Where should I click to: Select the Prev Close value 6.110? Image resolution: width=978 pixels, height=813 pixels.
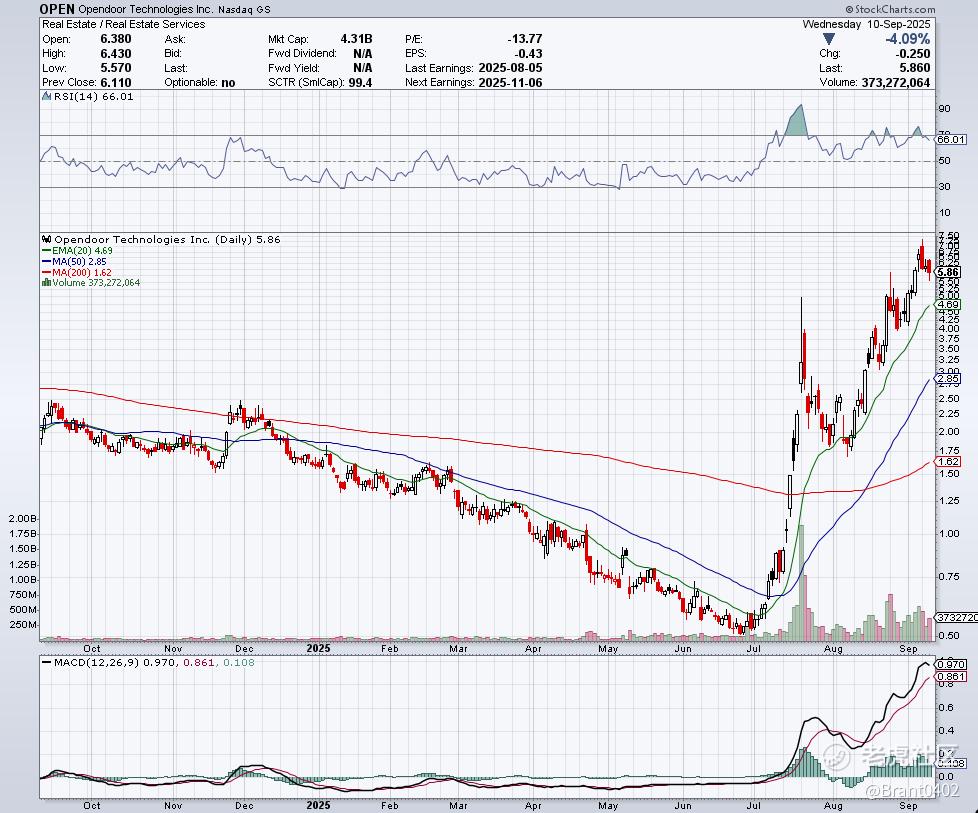pos(116,82)
